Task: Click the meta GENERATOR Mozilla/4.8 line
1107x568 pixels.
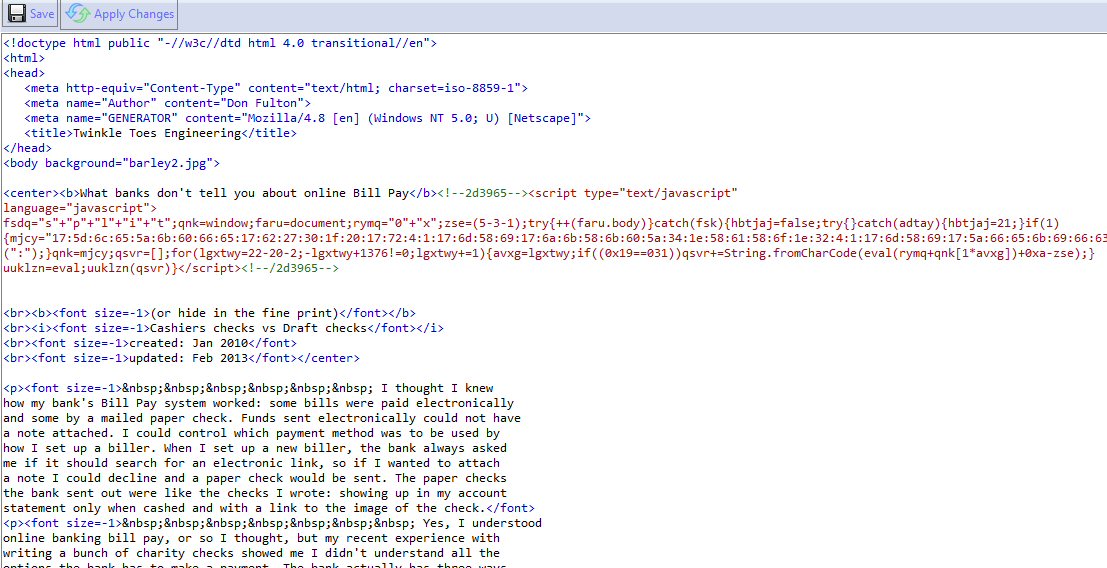Action: (x=308, y=118)
